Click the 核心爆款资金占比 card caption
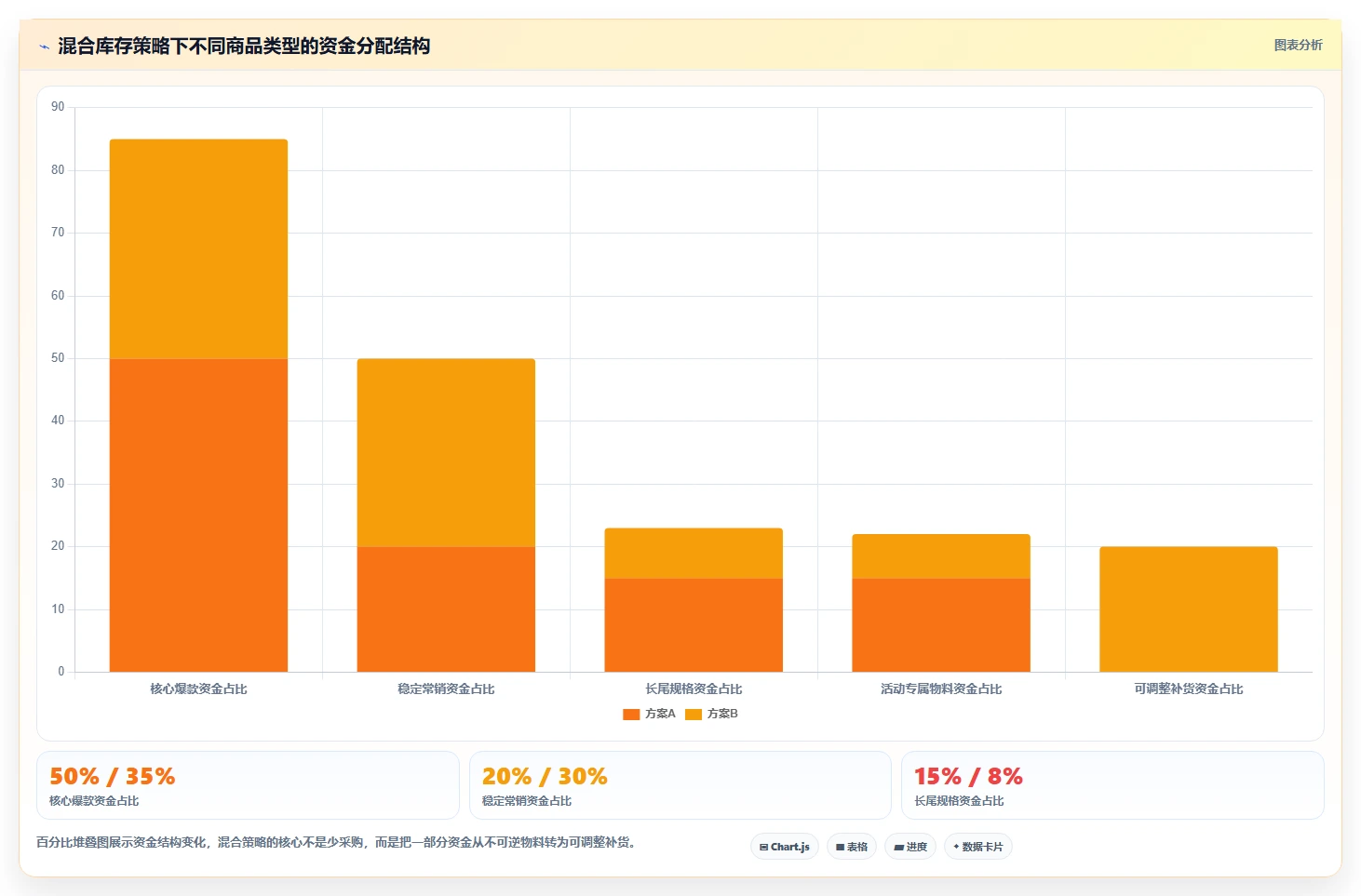This screenshot has width=1361, height=896. tap(94, 801)
